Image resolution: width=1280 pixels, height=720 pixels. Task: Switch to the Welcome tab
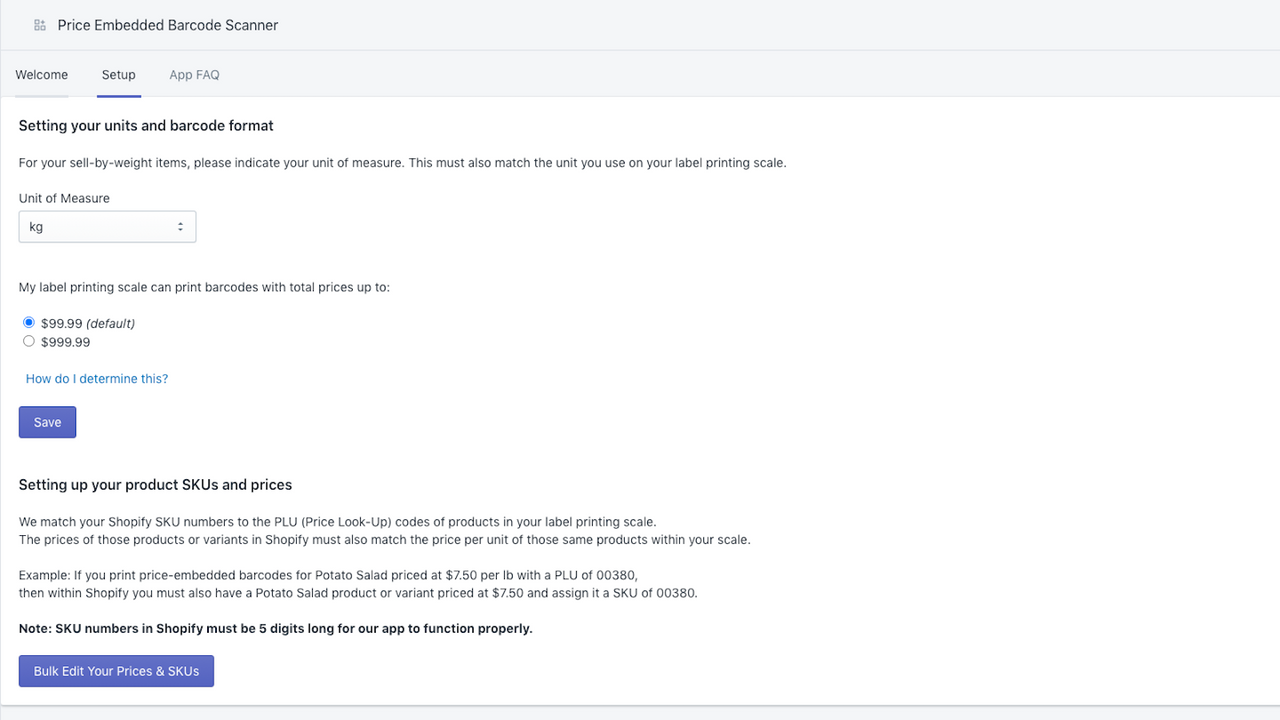coord(41,74)
